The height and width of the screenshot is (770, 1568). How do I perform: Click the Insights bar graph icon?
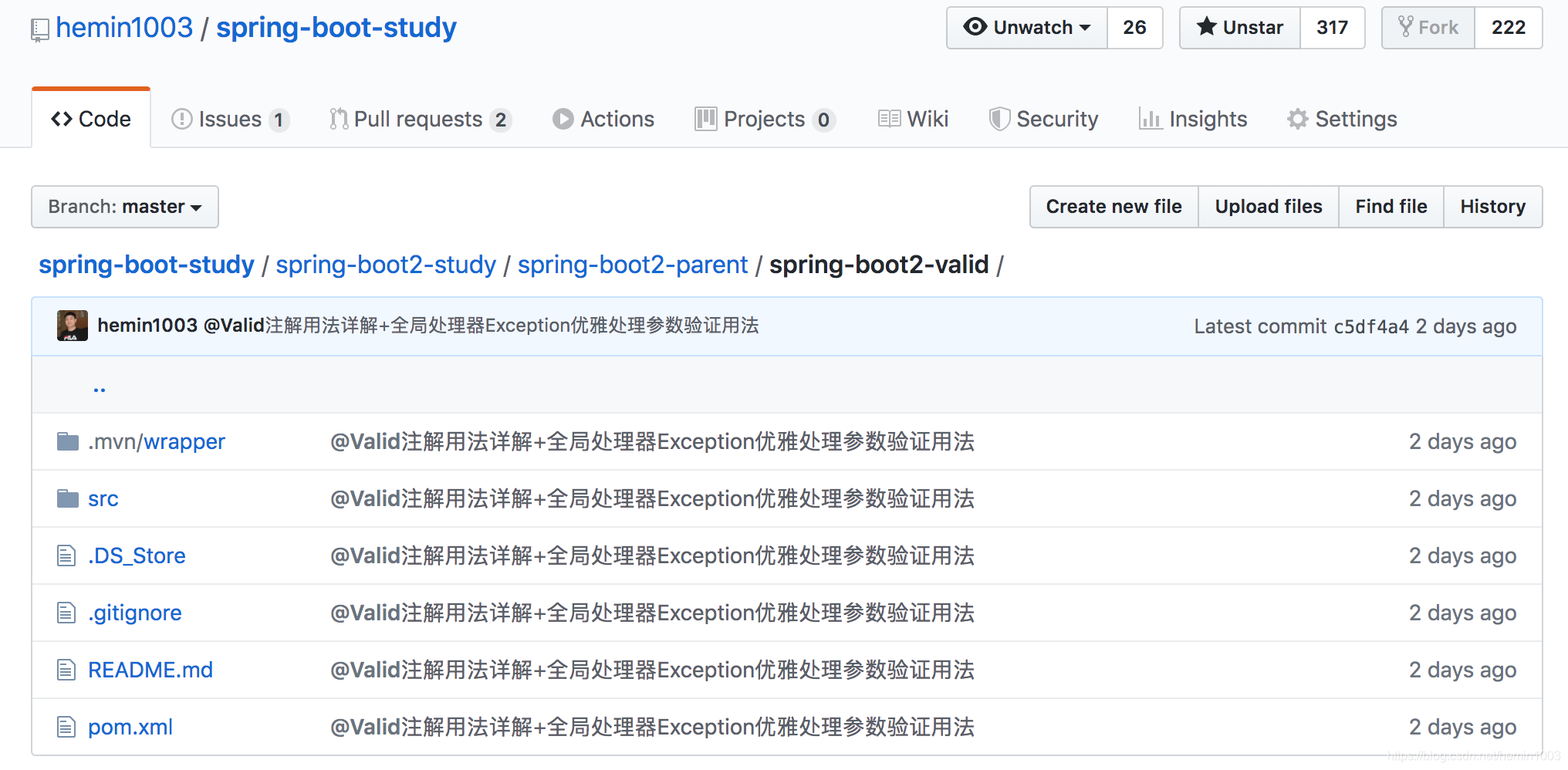click(1151, 119)
